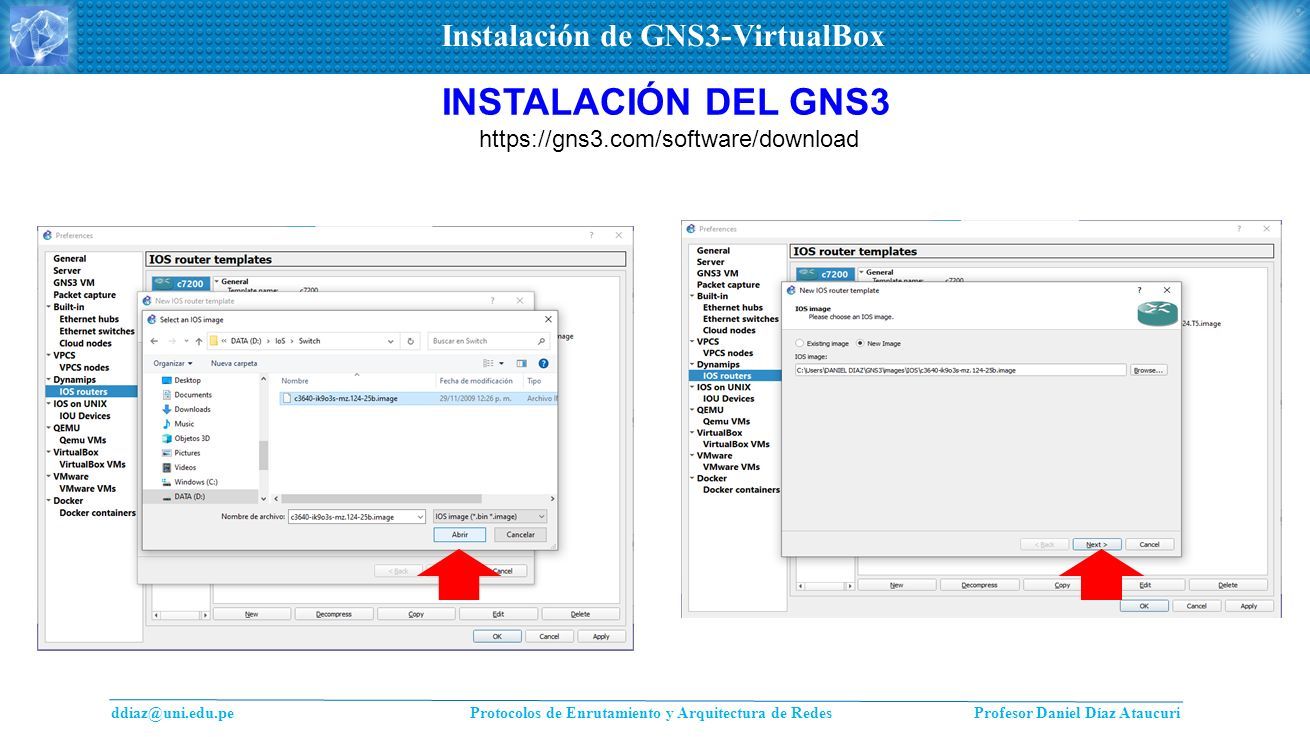
Task: Click Decompress in the left Preferences window
Action: coord(334,614)
